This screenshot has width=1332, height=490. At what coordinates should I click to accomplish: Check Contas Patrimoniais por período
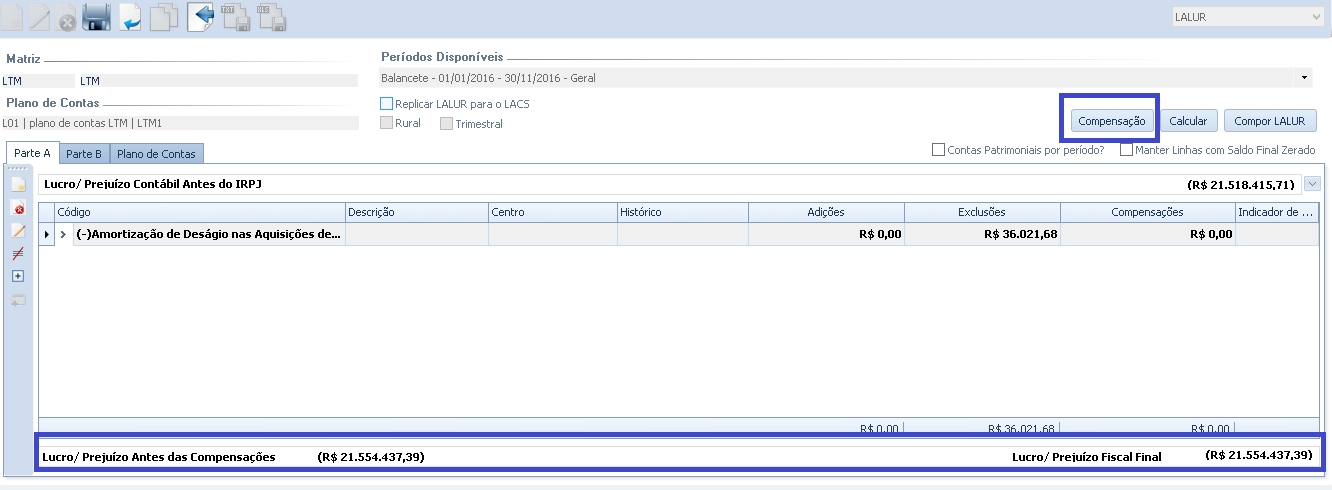(938, 150)
